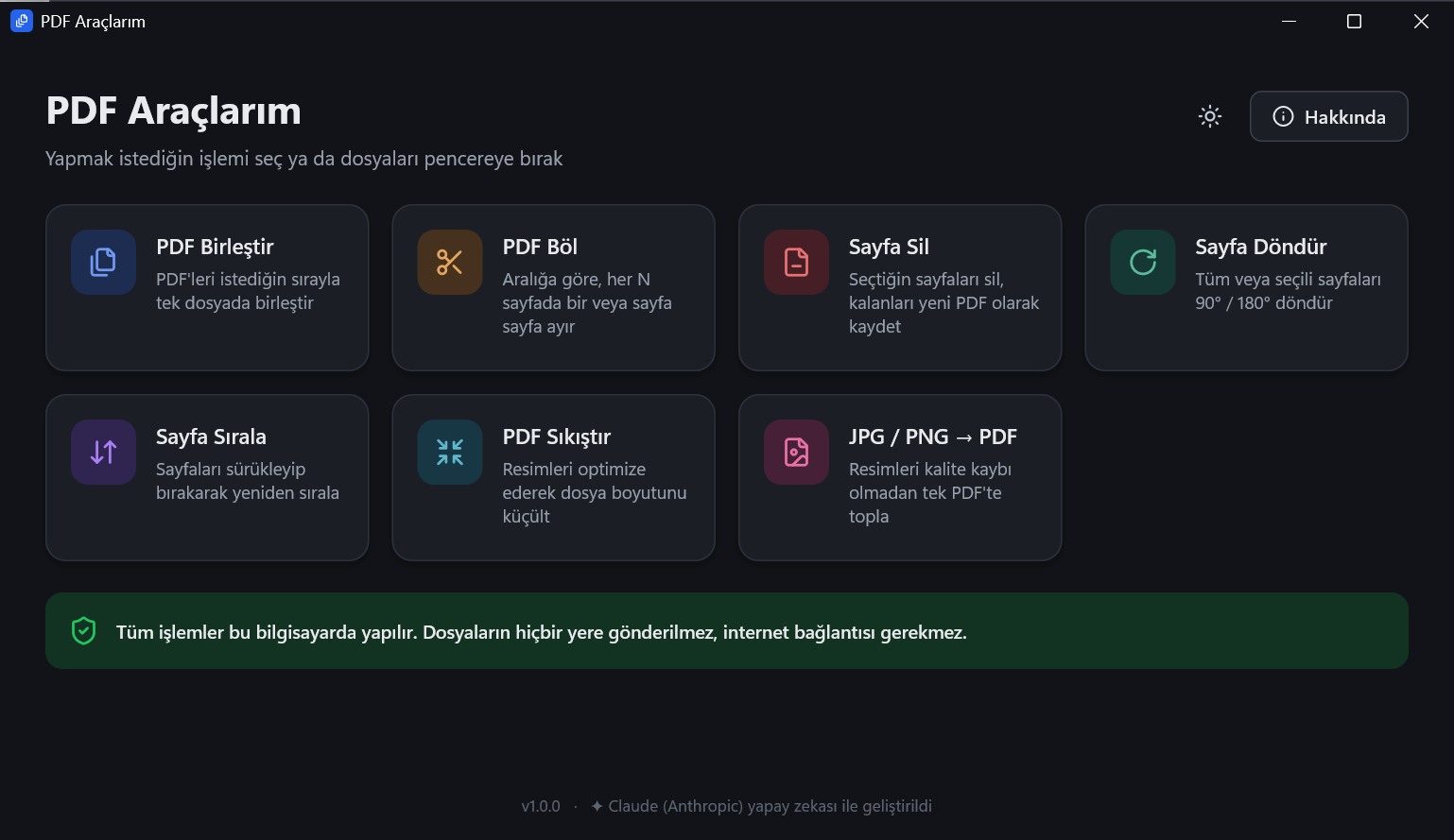Open Sayfa Sırala via its title

pyautogui.click(x=211, y=437)
